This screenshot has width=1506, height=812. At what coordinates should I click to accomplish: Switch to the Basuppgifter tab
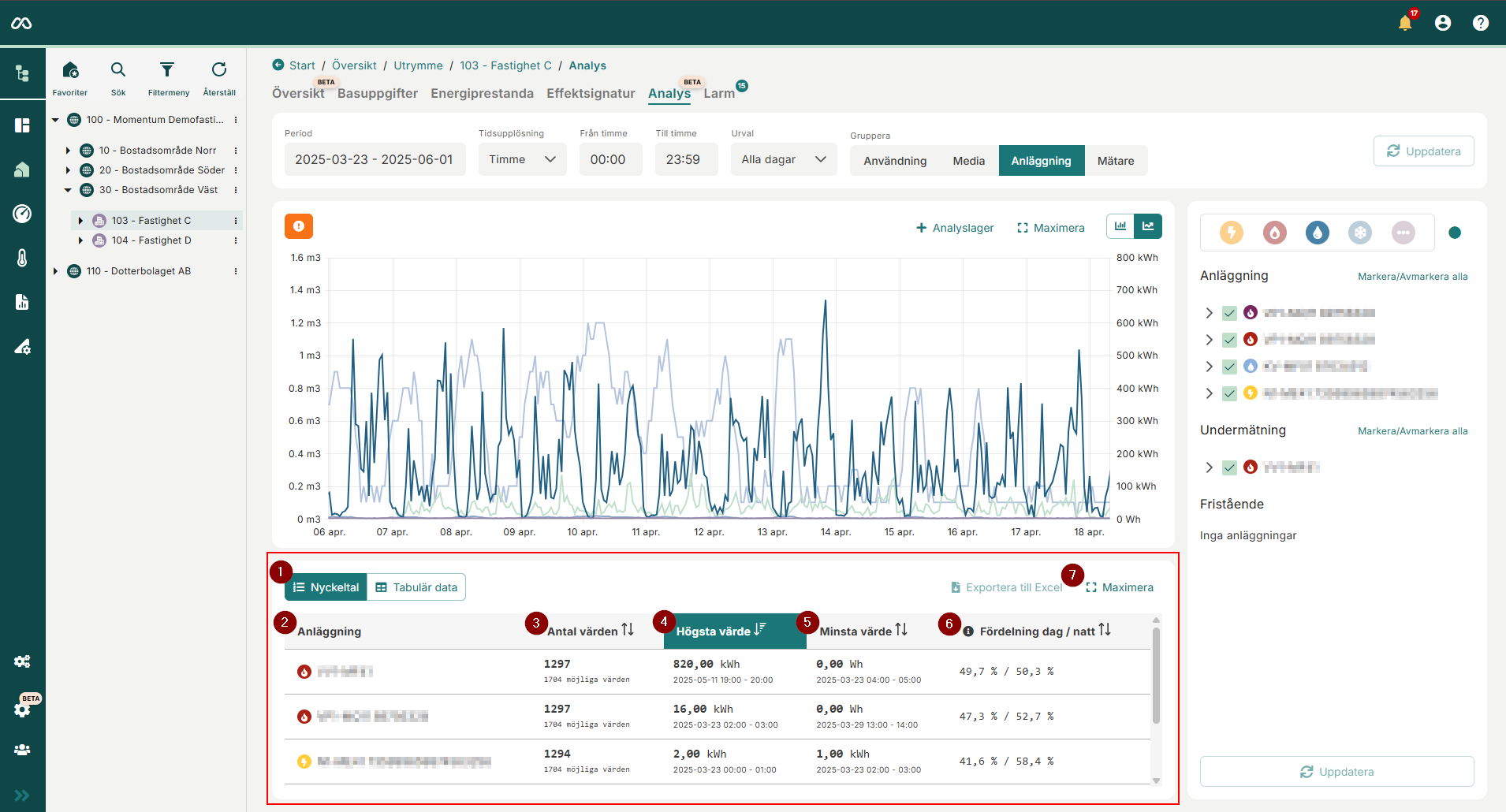(378, 93)
